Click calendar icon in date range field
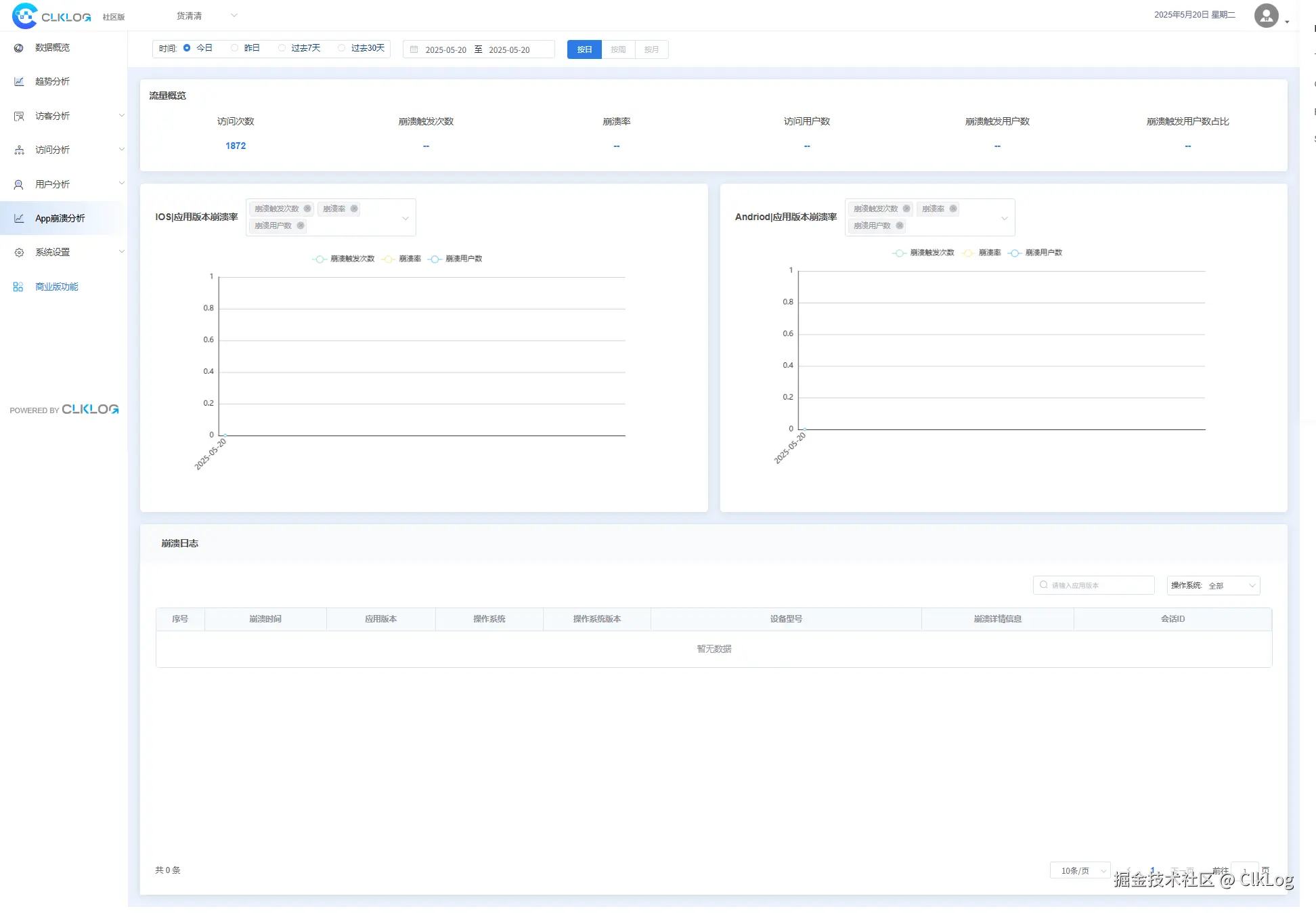Viewport: 1316px width, 913px height. click(414, 49)
